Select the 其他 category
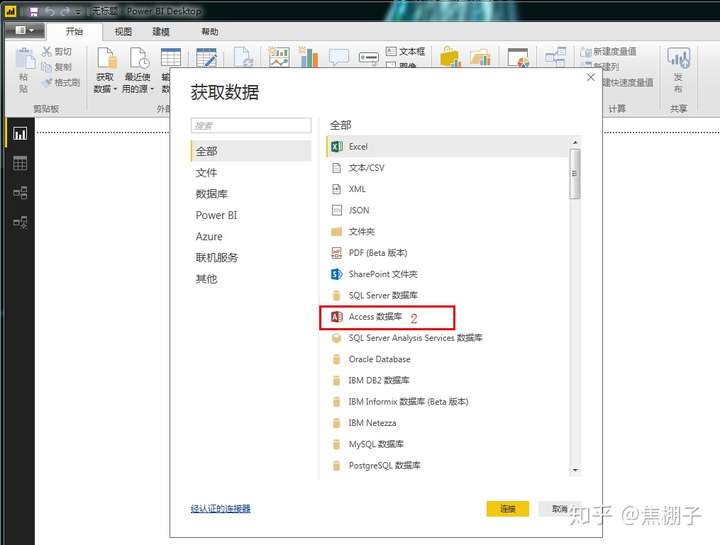 pyautogui.click(x=251, y=279)
